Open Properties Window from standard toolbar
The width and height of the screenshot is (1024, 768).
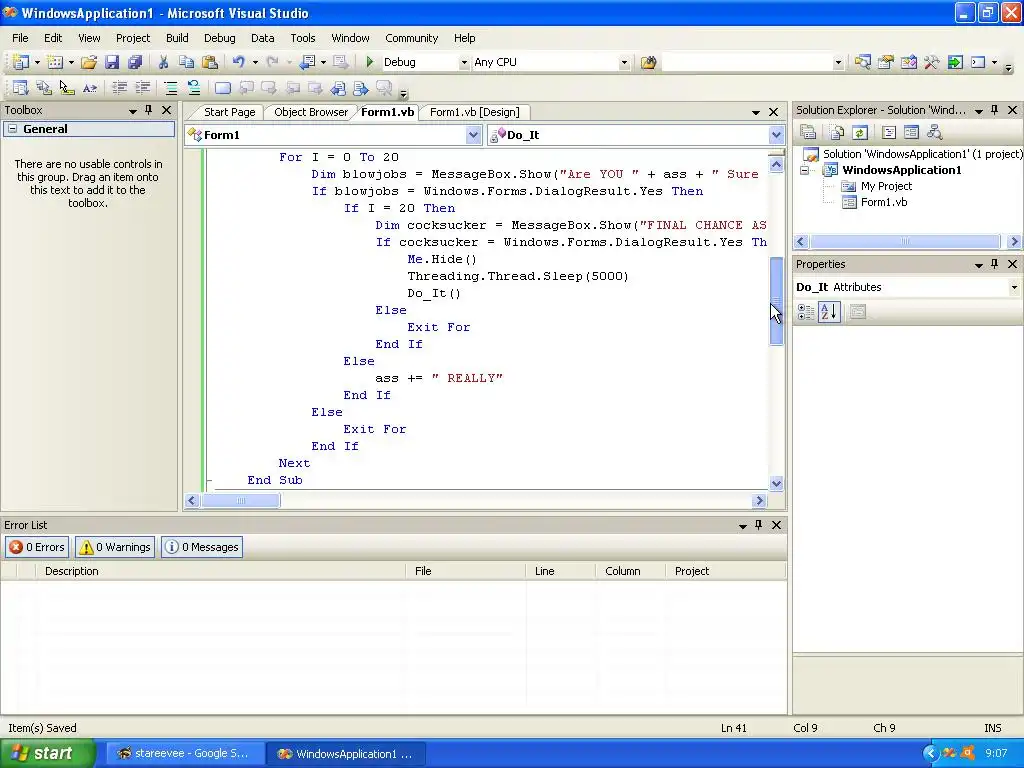(886, 62)
